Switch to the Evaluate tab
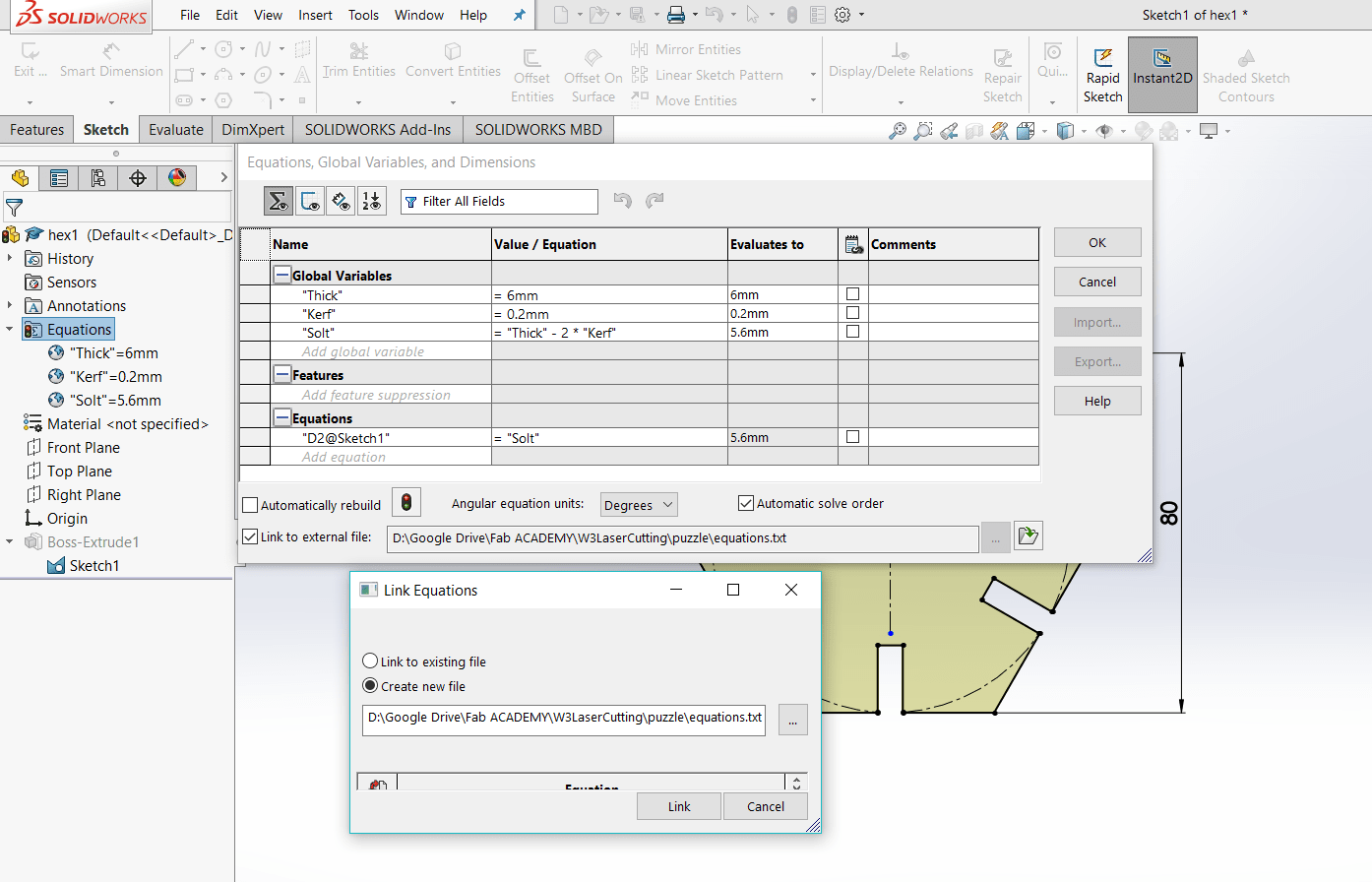This screenshot has width=1372, height=882. (176, 130)
